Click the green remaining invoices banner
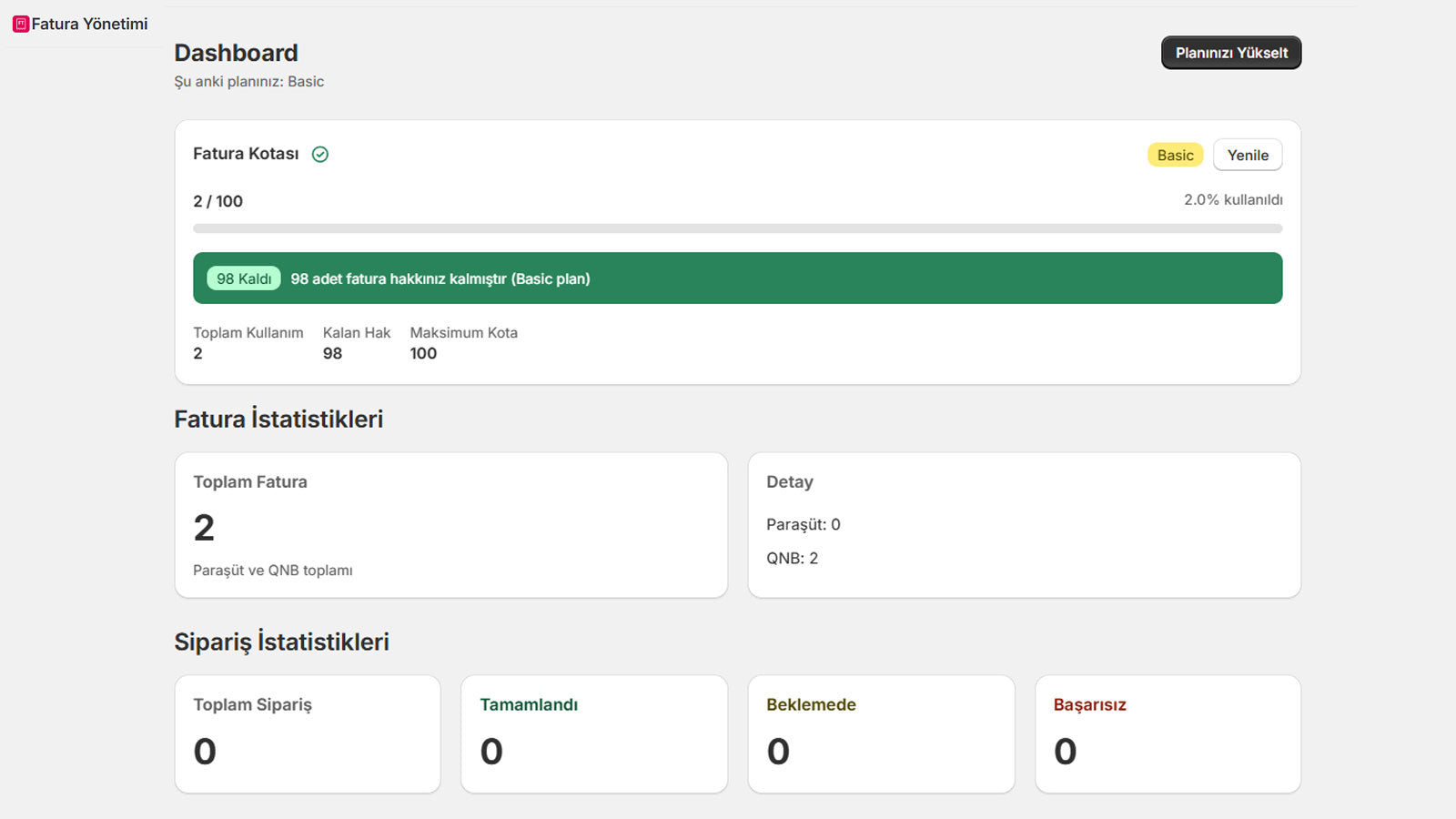 coord(819,278)
